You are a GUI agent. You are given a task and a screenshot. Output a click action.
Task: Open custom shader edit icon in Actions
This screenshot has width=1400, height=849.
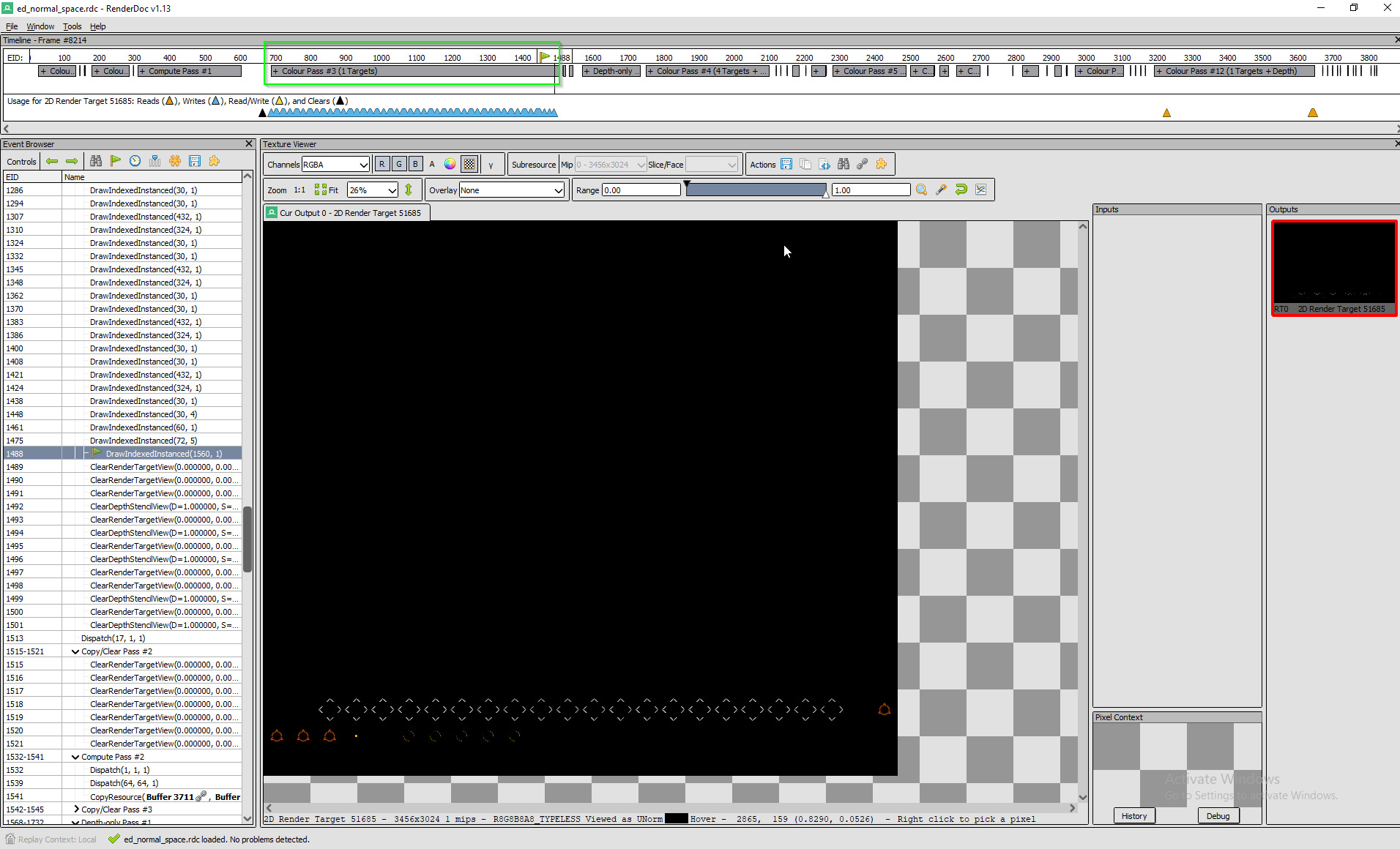point(824,164)
